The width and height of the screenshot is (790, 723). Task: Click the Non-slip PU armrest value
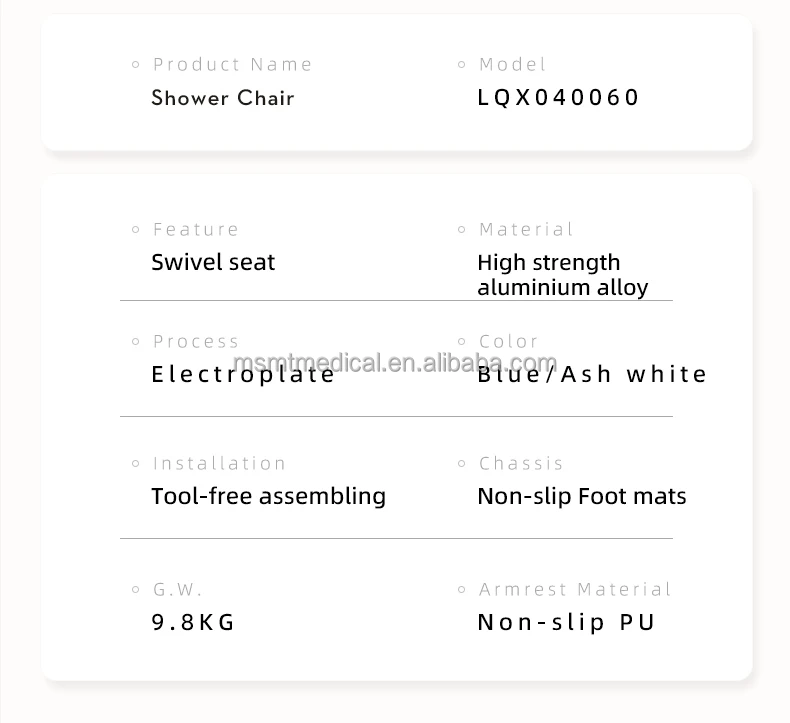click(x=566, y=622)
